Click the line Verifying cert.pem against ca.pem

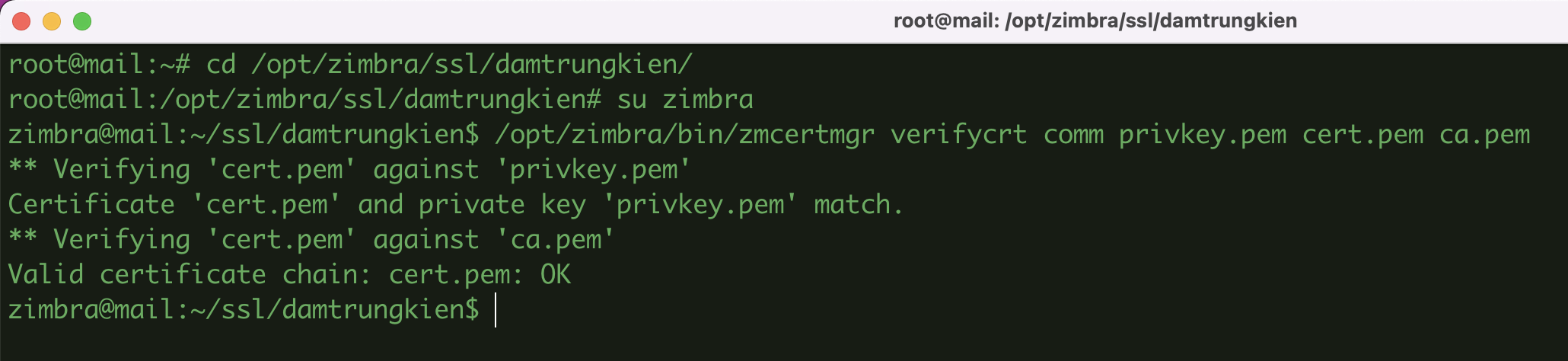pos(311,240)
